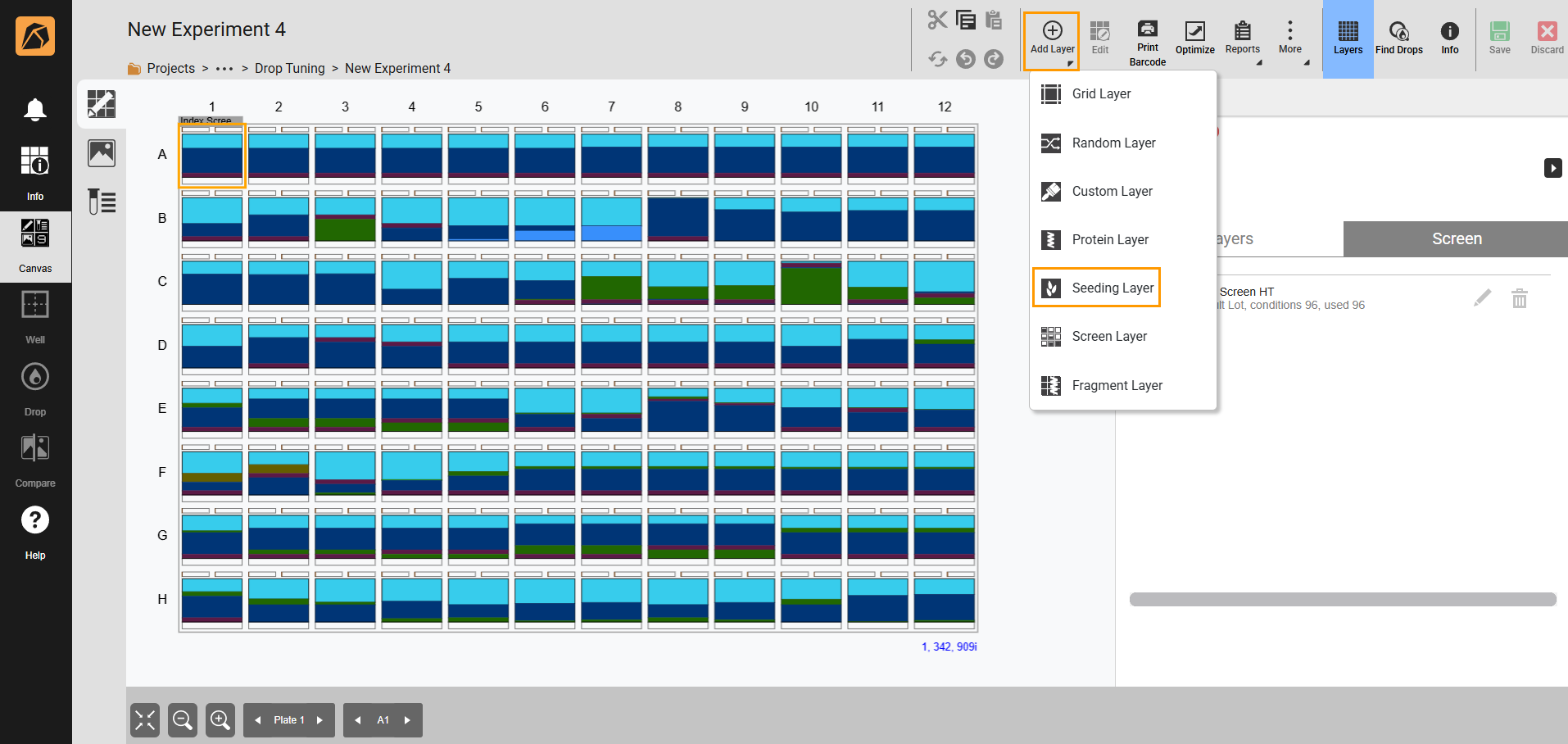This screenshot has width=1568, height=744.
Task: Toggle the Find Drops panel
Action: coord(1398,39)
